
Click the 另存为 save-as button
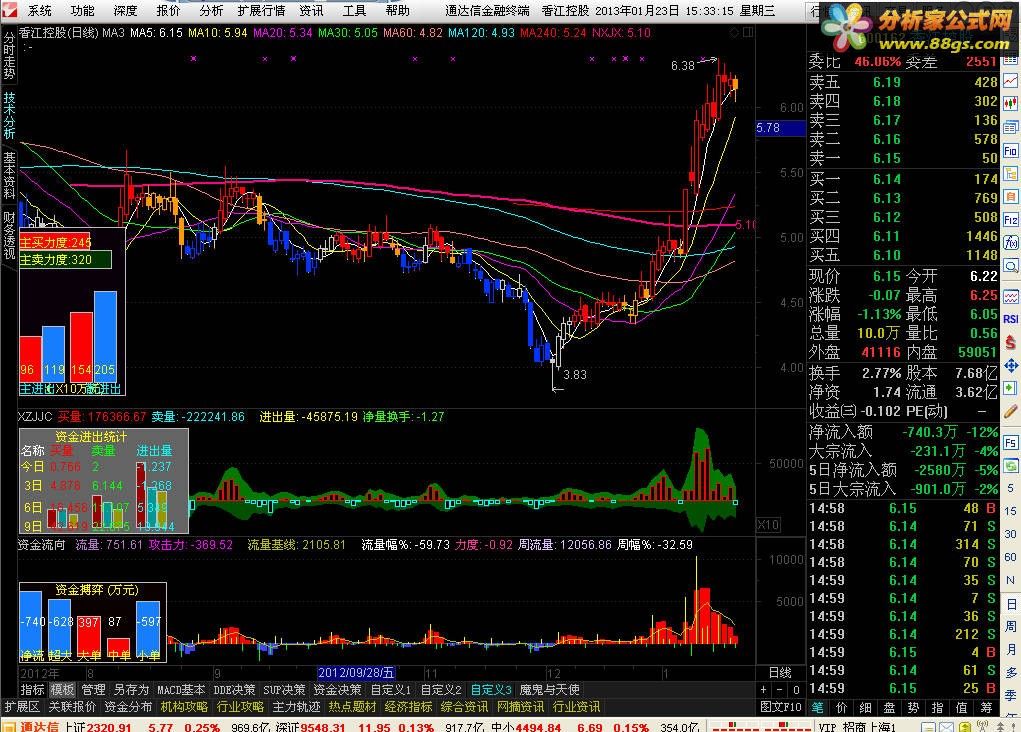130,689
